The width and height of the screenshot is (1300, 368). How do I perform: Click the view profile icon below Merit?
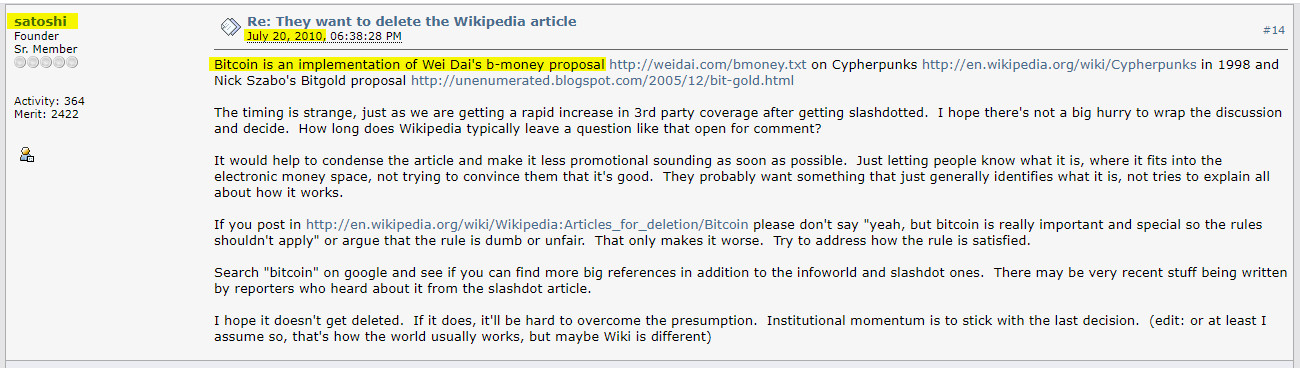27,154
